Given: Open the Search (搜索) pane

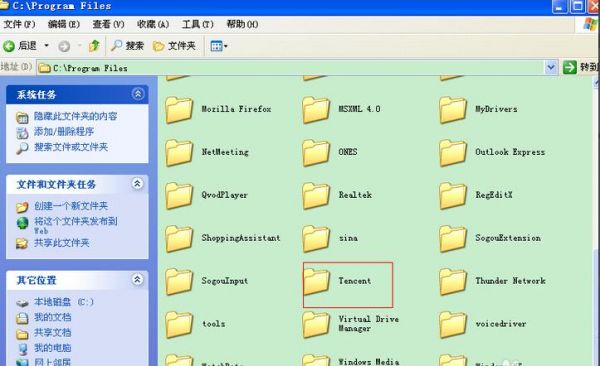Looking at the screenshot, I should click(127, 46).
